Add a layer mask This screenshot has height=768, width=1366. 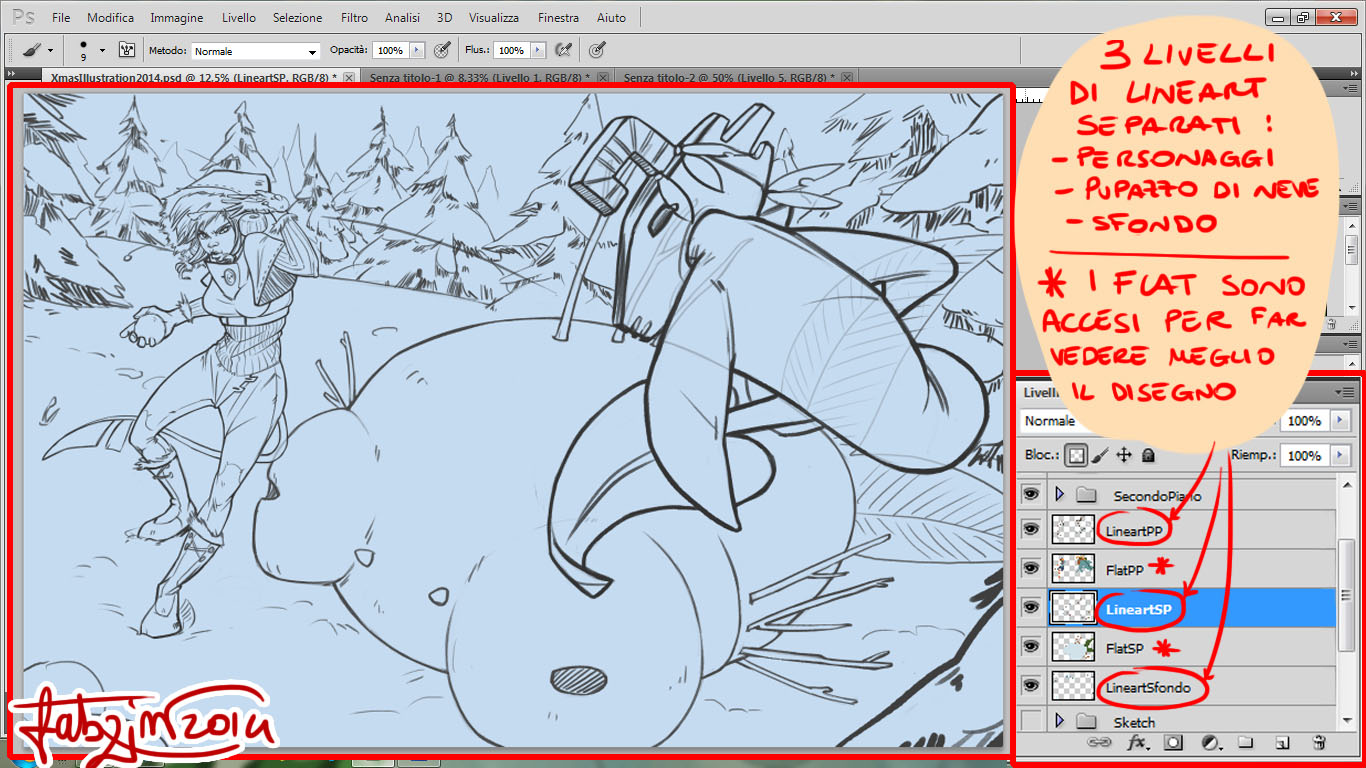(1174, 743)
